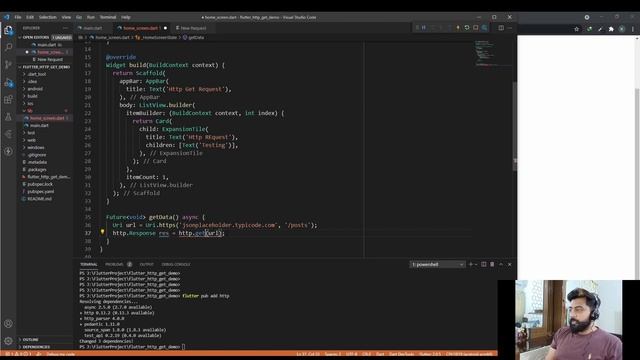Select the Debug Console panel tab

(x=176, y=264)
